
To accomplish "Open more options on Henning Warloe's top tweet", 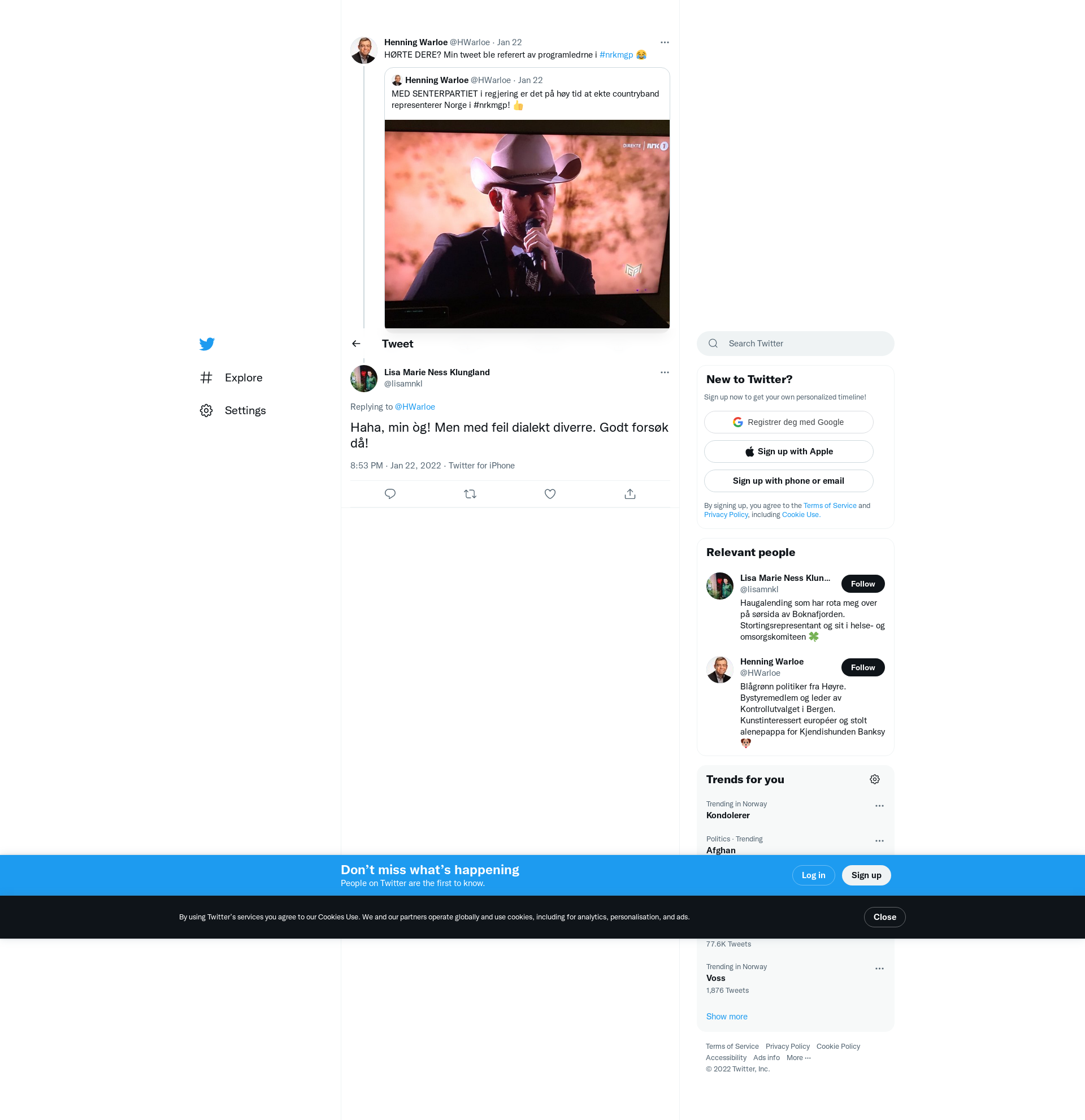I will (x=665, y=42).
